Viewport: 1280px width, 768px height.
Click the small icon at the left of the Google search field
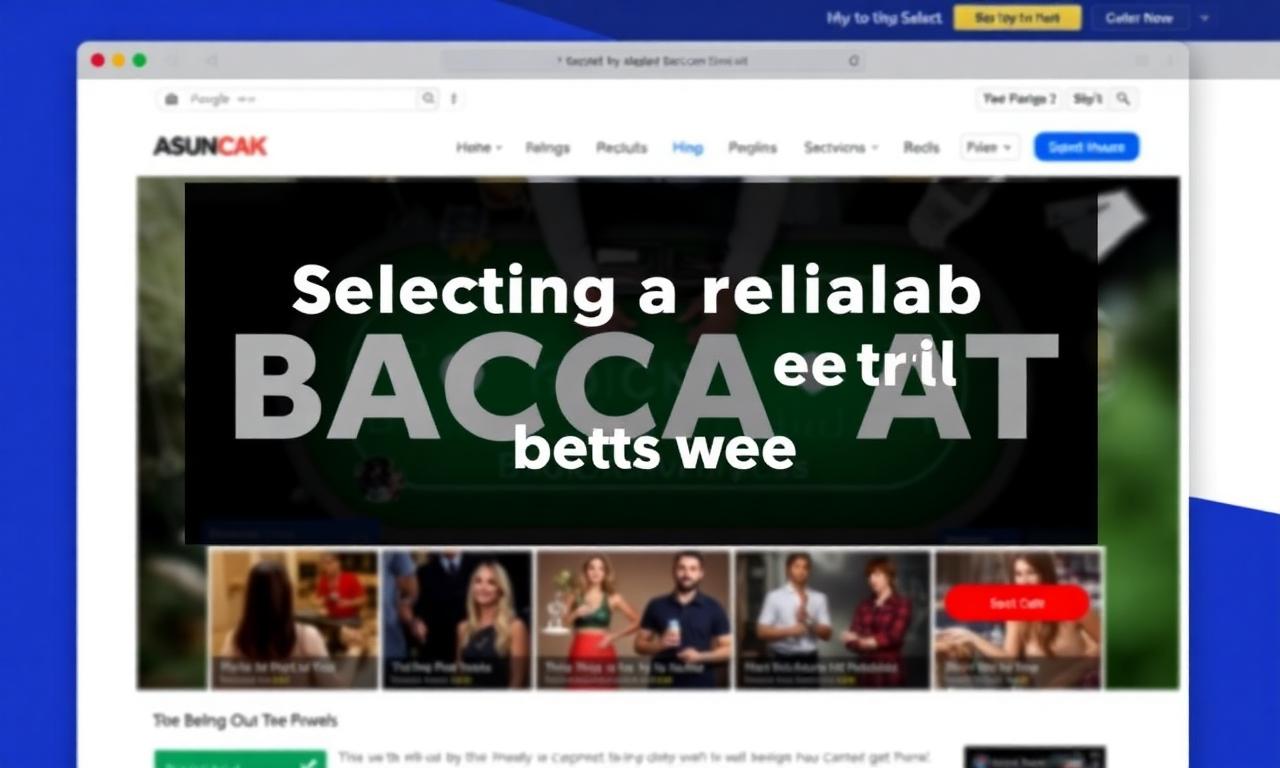171,99
